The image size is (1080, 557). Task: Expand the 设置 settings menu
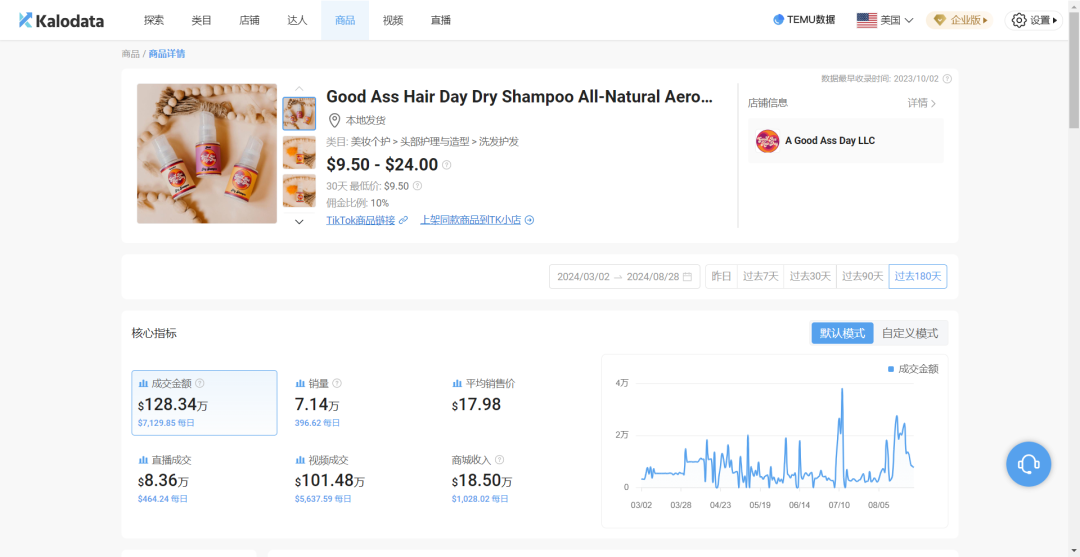point(1034,20)
